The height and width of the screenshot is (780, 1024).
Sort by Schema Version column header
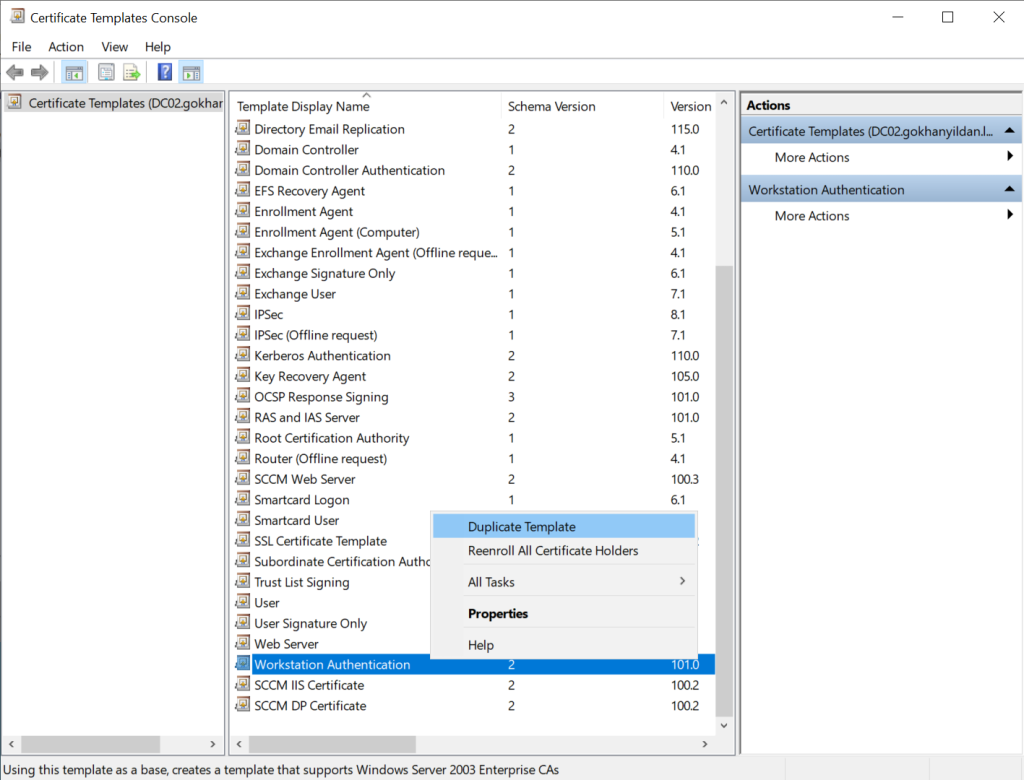tap(583, 106)
